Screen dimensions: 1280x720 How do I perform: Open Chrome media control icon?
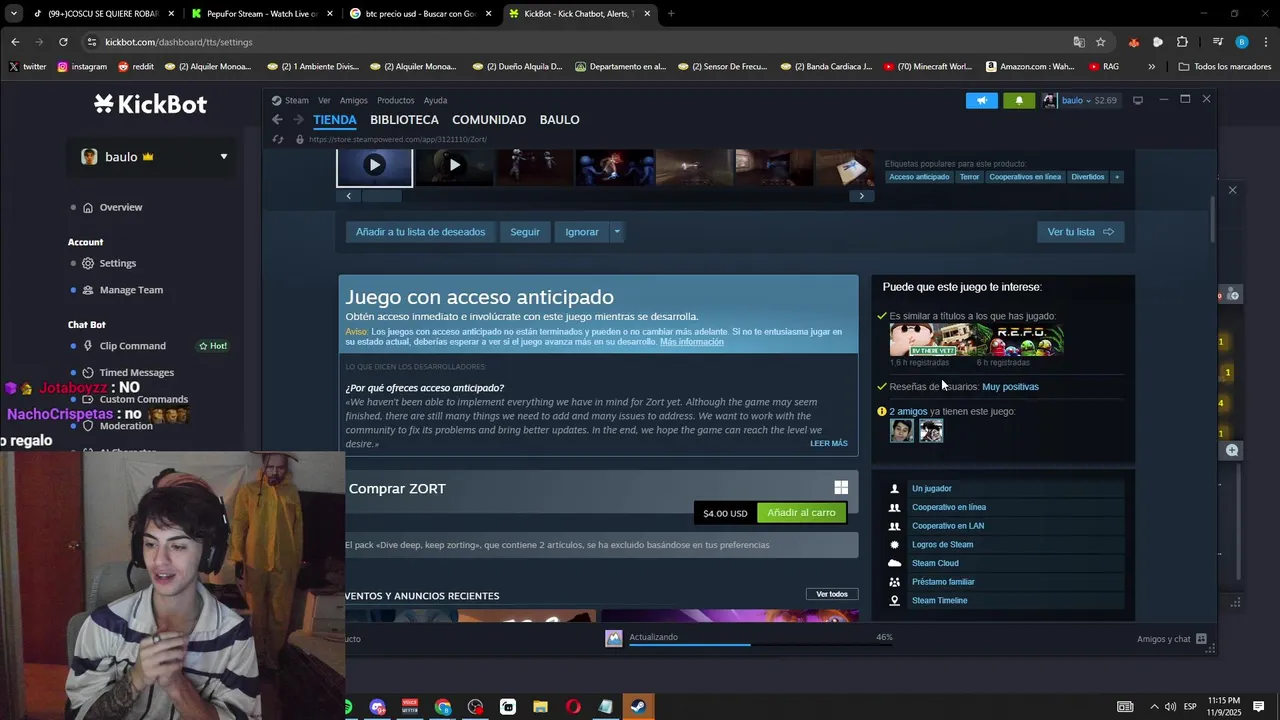[1217, 42]
